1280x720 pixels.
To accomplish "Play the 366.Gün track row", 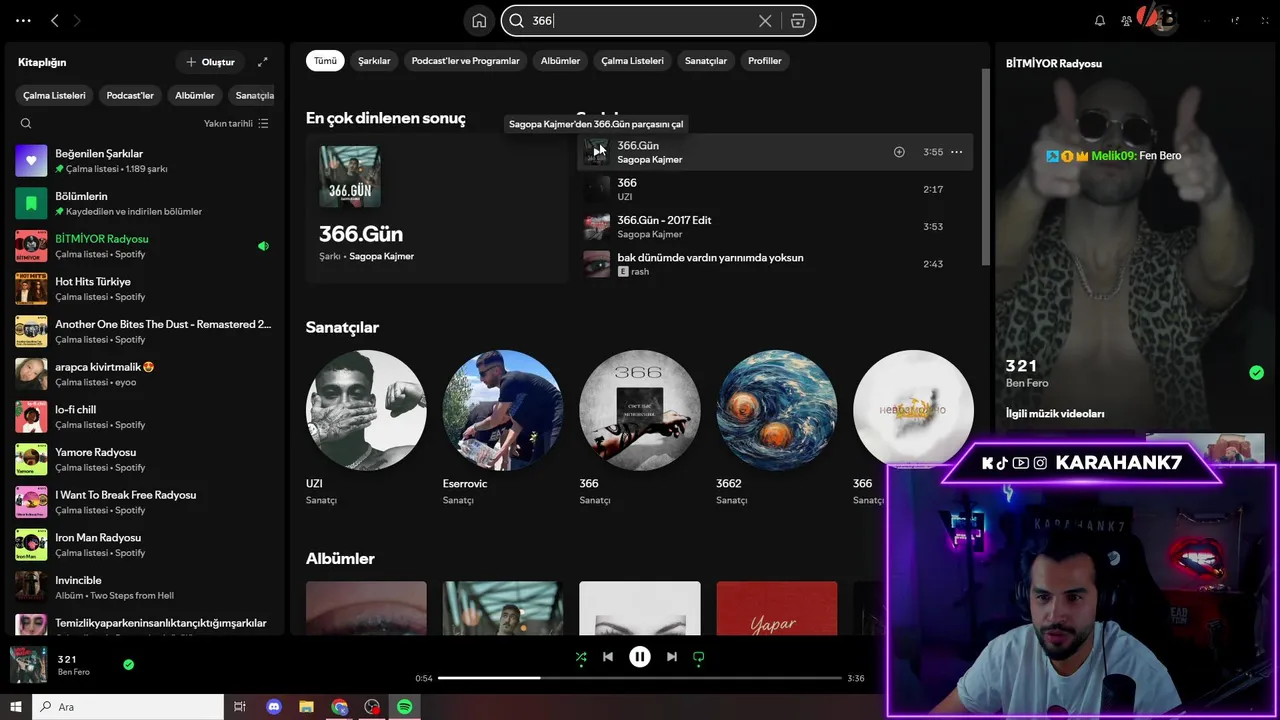I will pos(597,152).
